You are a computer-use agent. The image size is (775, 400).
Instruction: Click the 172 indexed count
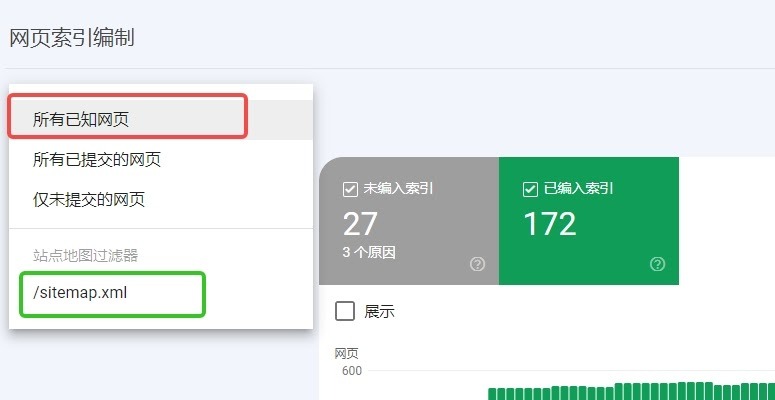click(550, 224)
